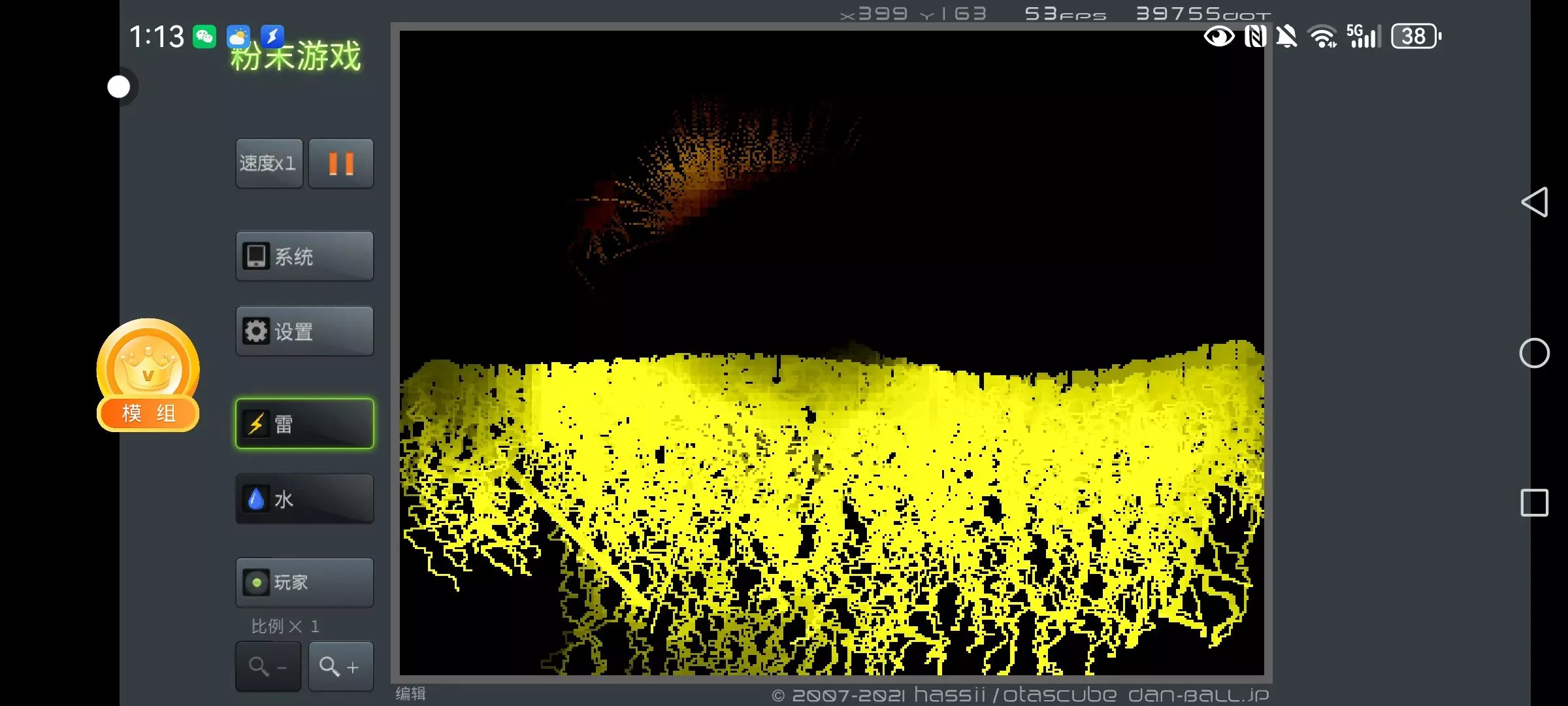Image resolution: width=1568 pixels, height=706 pixels.
Task: Click the tablet icon in 系统
Action: tap(256, 256)
